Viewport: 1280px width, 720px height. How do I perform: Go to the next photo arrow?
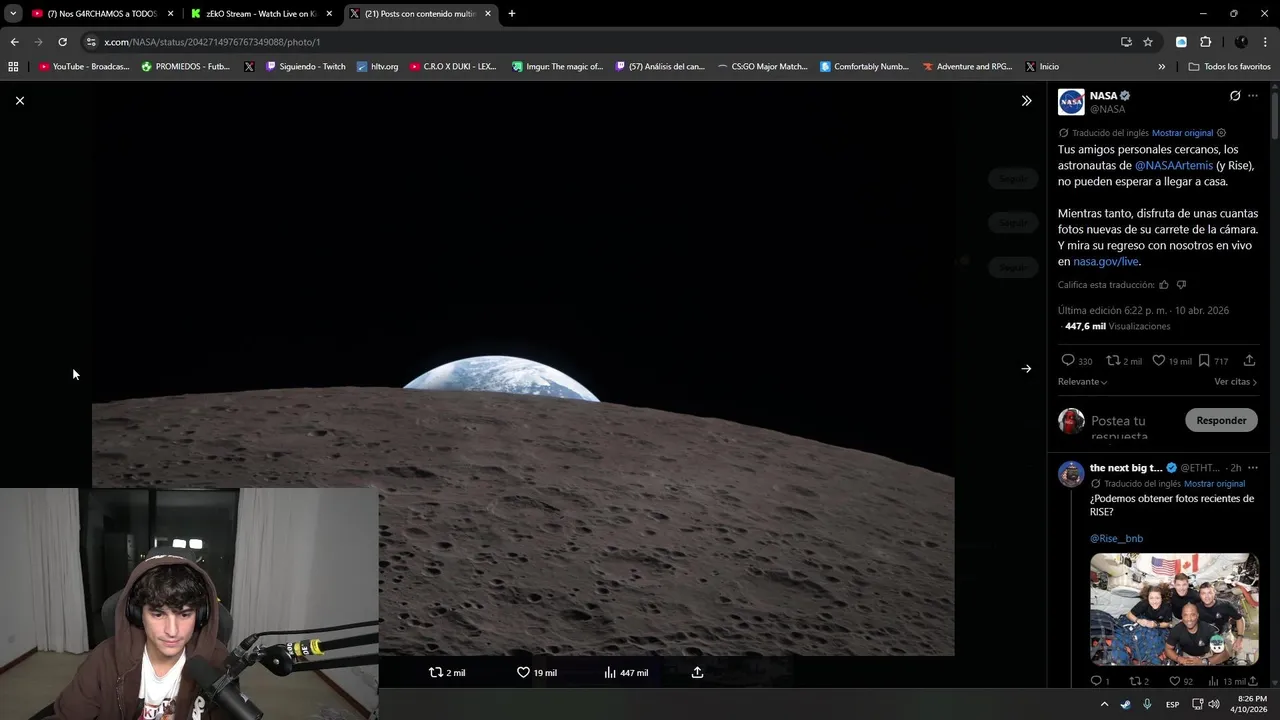click(x=1026, y=369)
